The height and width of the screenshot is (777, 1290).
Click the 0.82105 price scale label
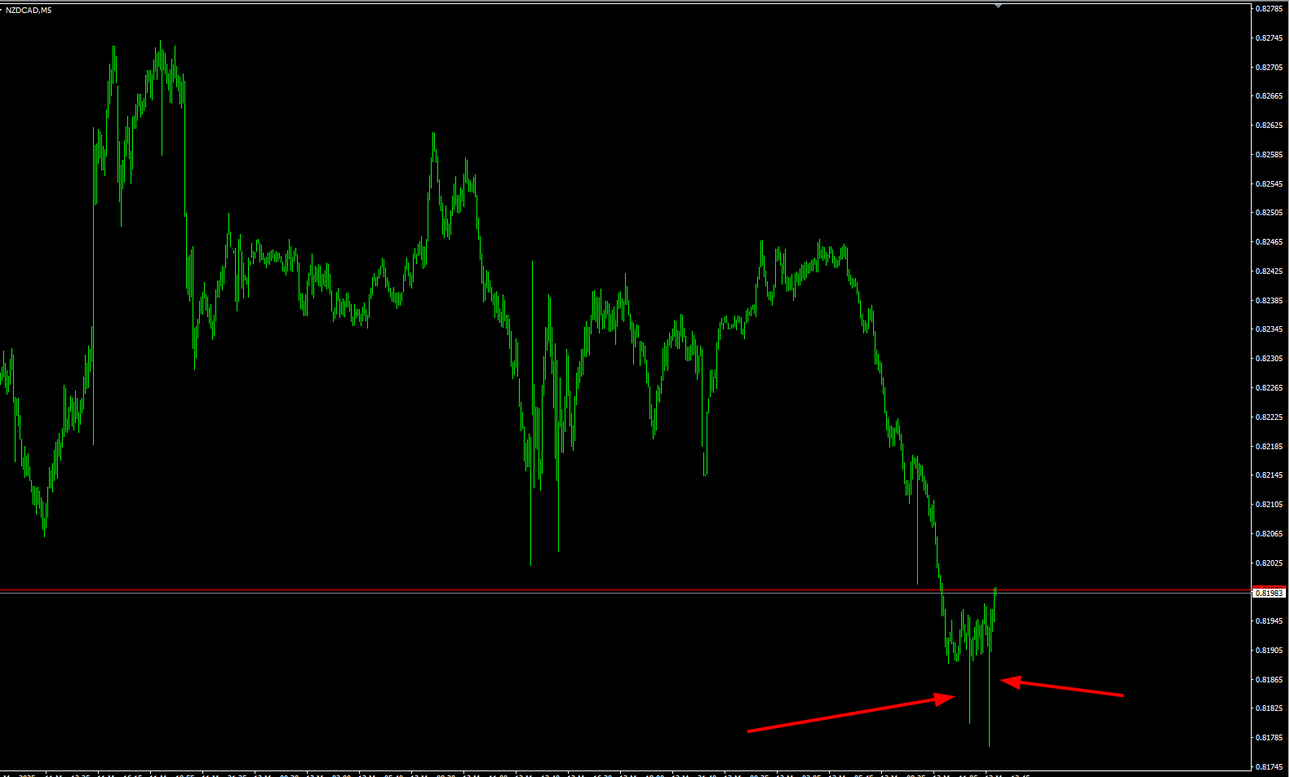click(x=1269, y=504)
